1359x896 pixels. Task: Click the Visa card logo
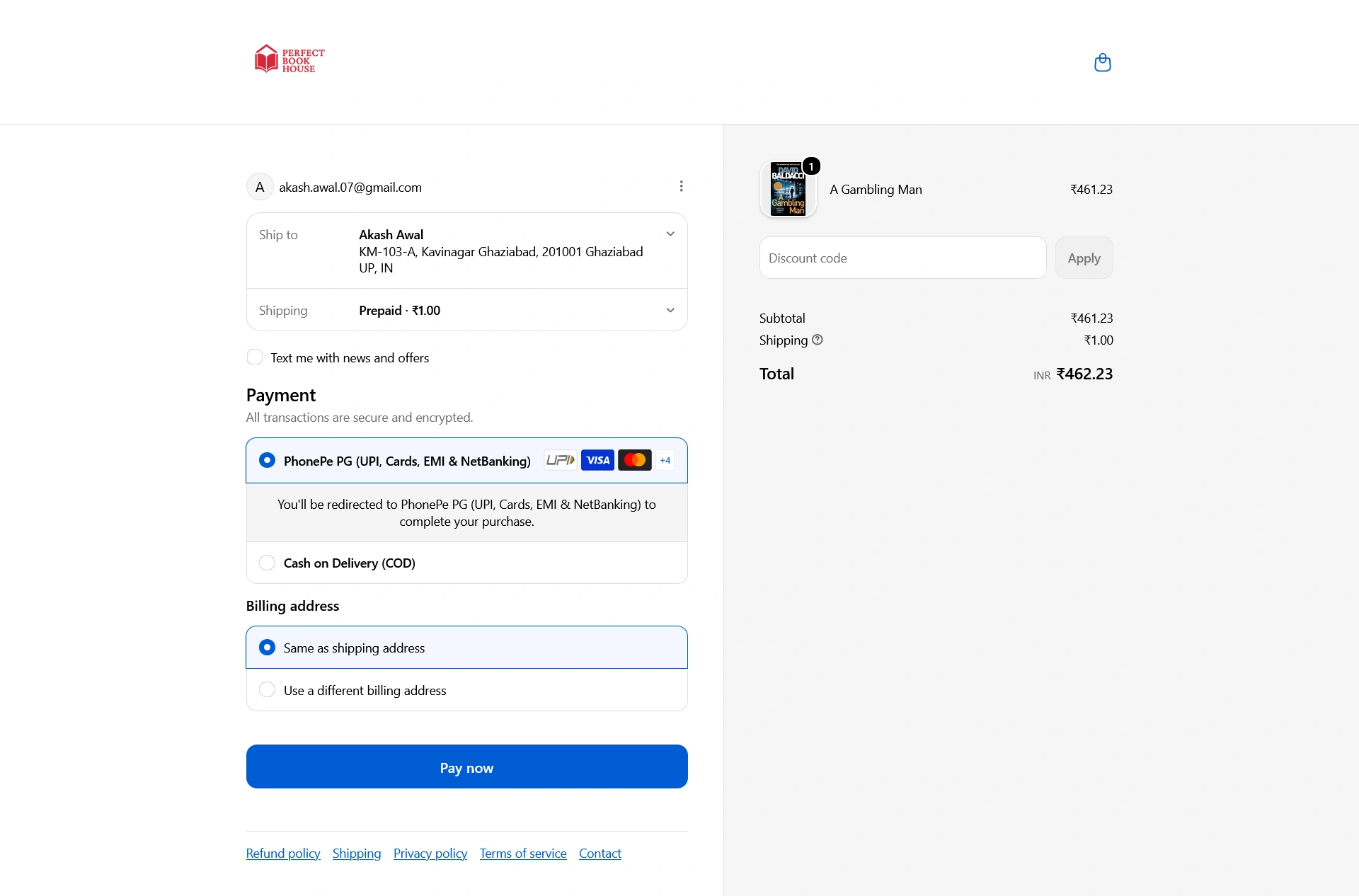[597, 460]
